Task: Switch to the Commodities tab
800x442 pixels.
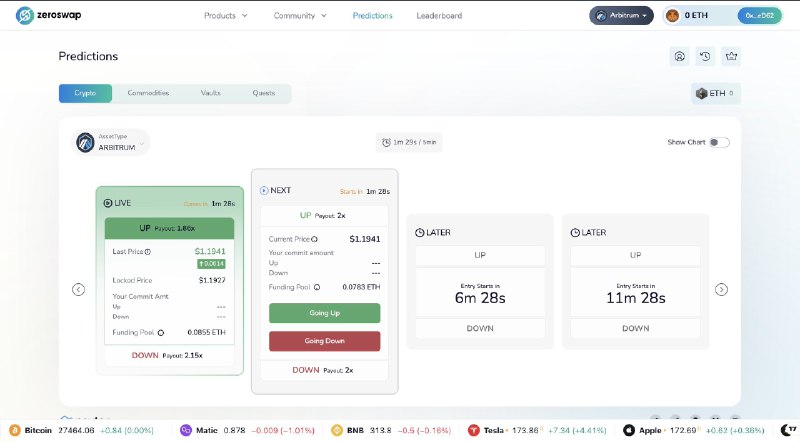Action: tap(148, 93)
